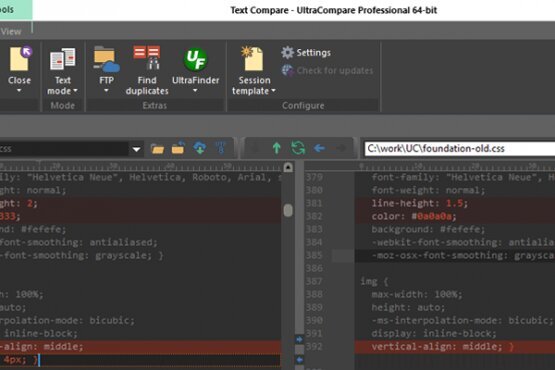Expand the left file path history dropdown

click(136, 149)
